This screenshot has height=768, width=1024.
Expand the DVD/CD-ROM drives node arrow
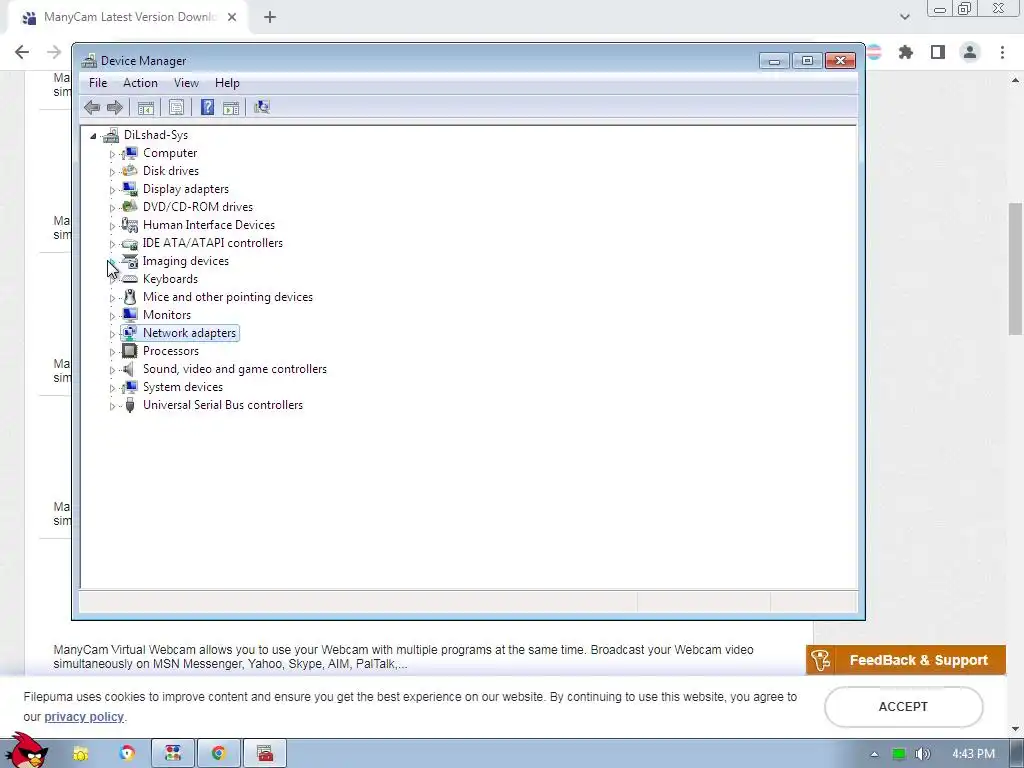pos(112,208)
